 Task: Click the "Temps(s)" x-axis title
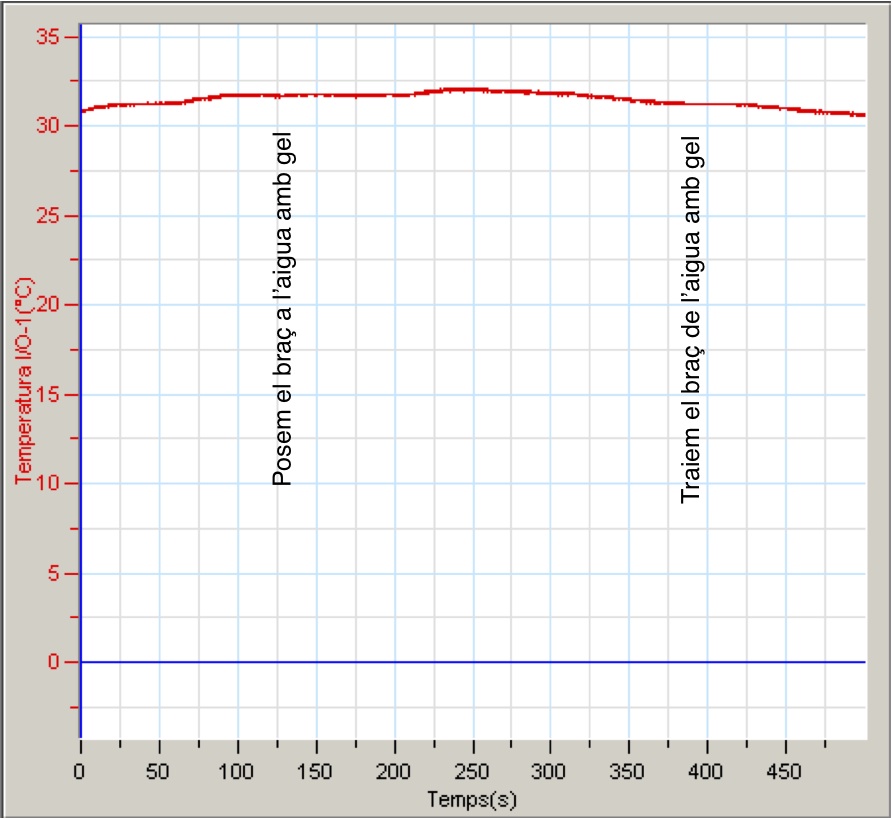point(472,800)
